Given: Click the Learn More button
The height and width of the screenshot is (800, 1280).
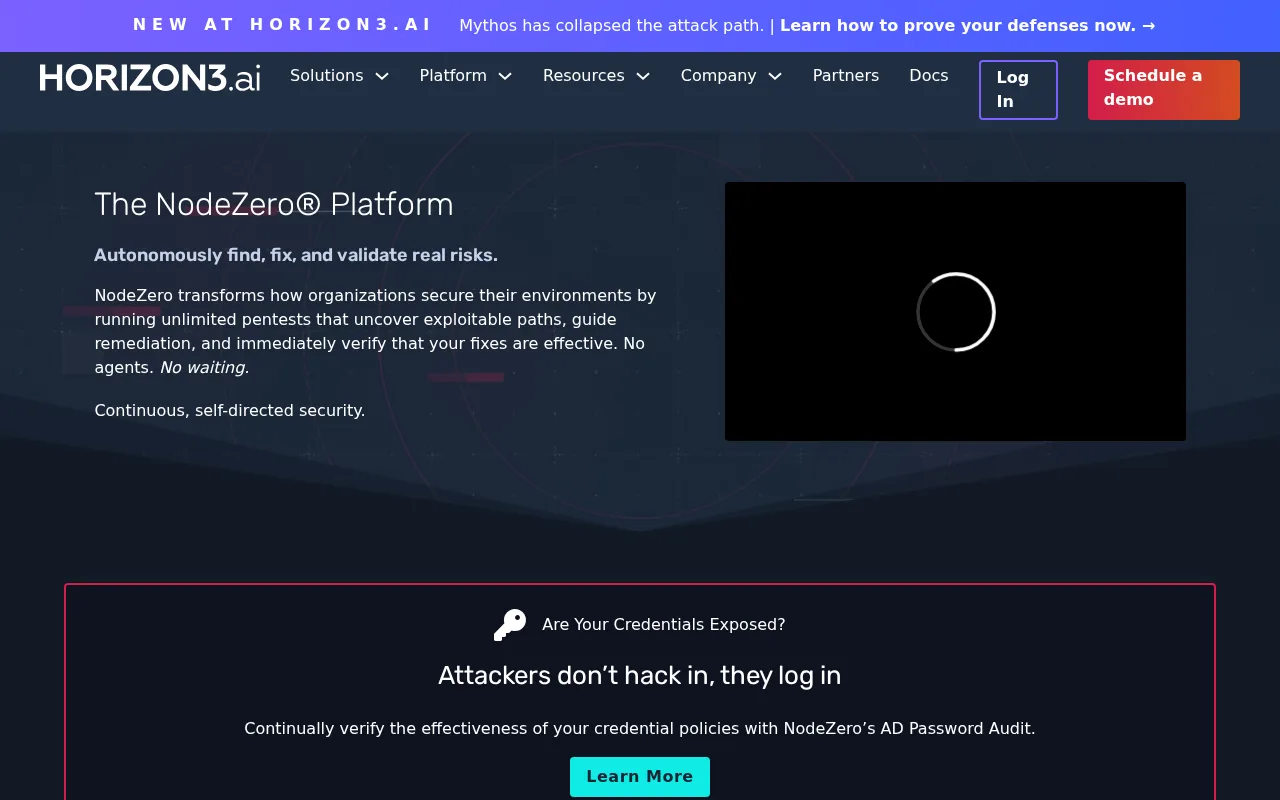Looking at the screenshot, I should (x=640, y=777).
